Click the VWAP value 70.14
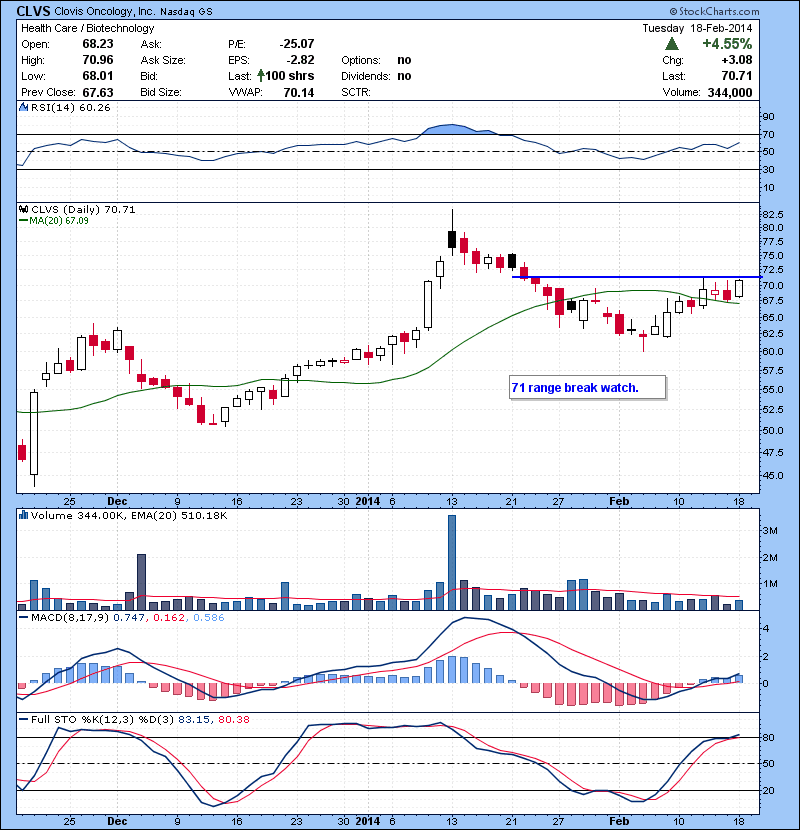Screen dimensions: 800x830 click(x=299, y=93)
